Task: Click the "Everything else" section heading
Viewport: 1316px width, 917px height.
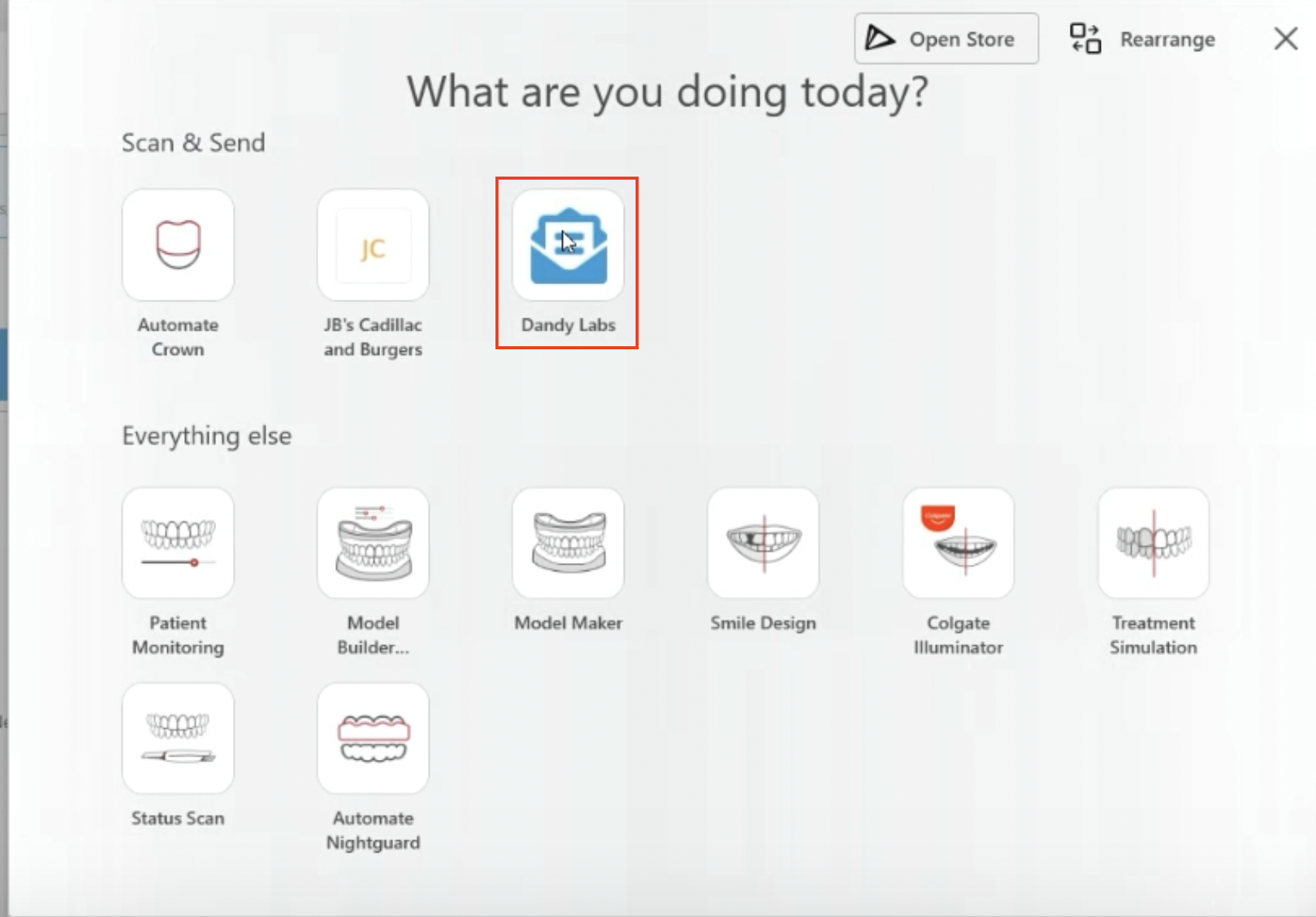Action: coord(207,436)
